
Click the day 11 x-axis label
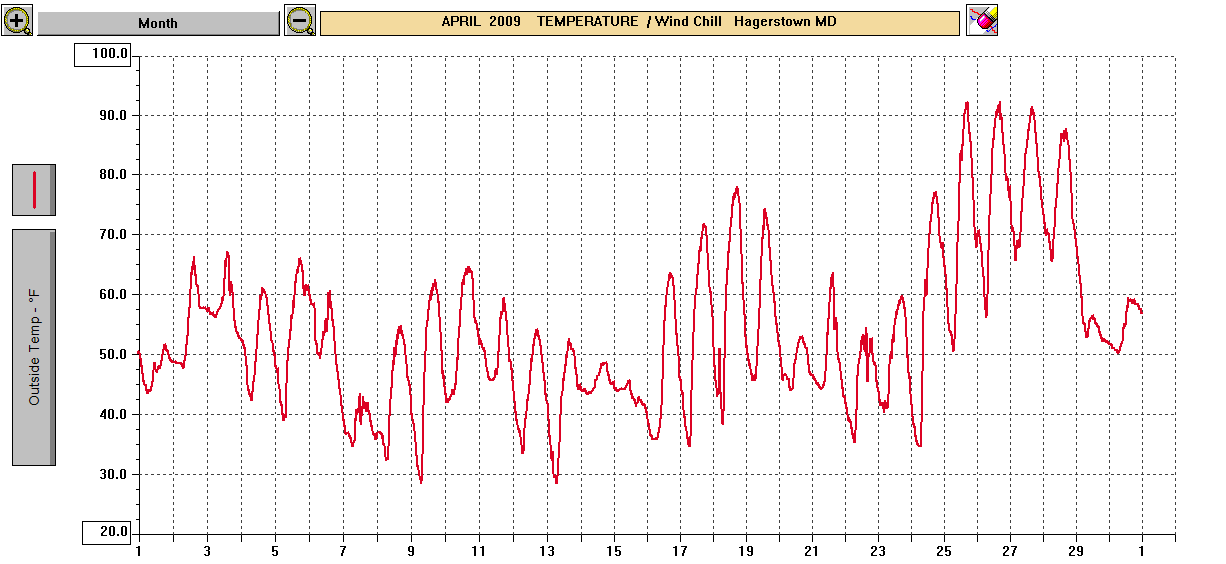pos(479,552)
